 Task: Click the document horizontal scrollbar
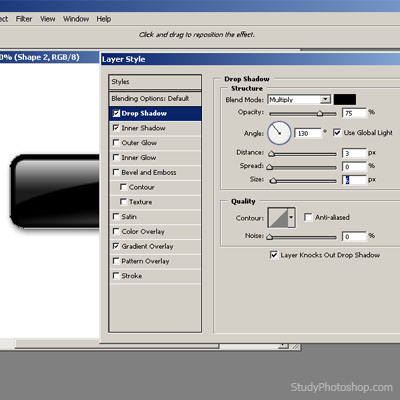click(x=117, y=345)
